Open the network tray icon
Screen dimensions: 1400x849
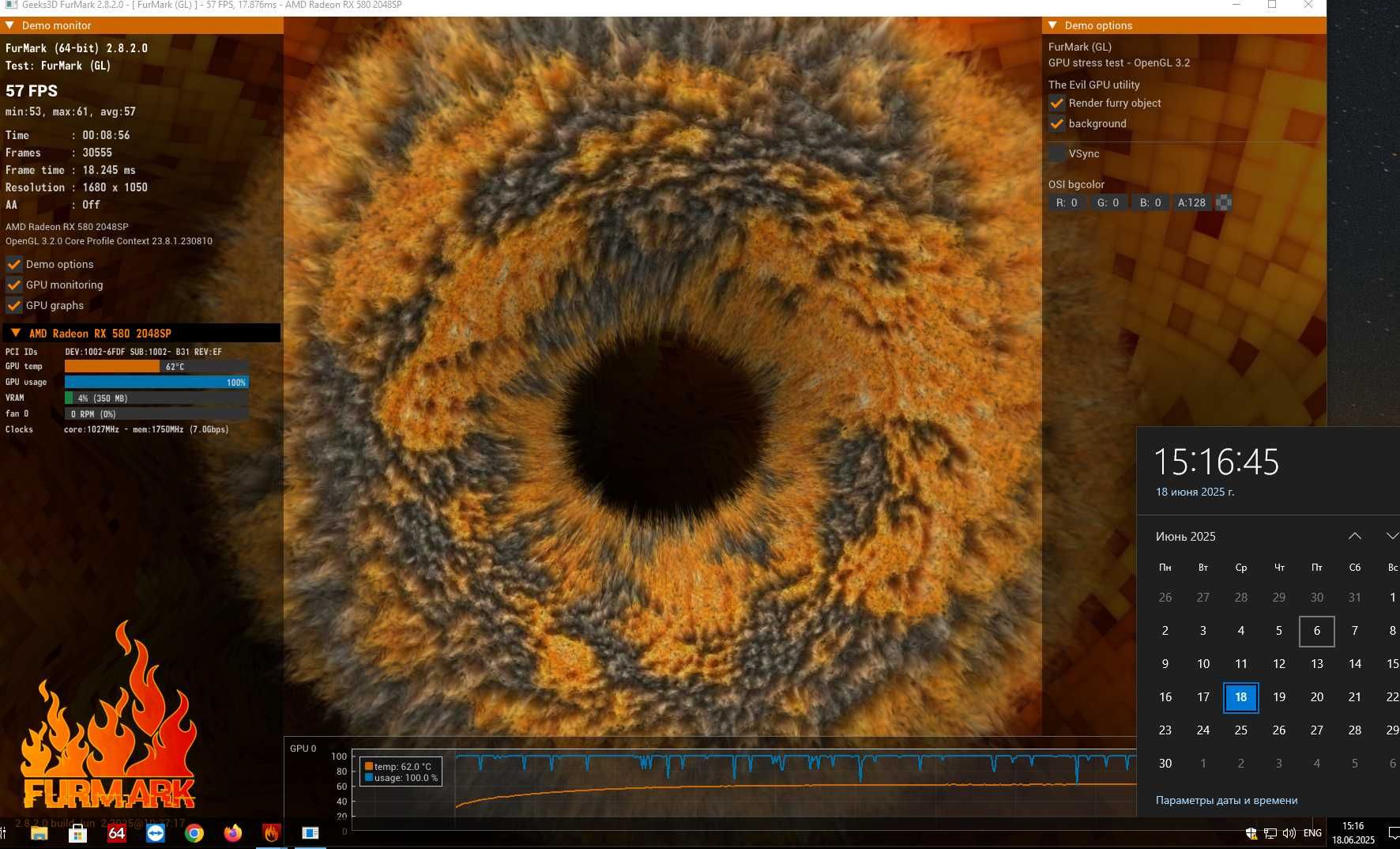tap(1270, 833)
